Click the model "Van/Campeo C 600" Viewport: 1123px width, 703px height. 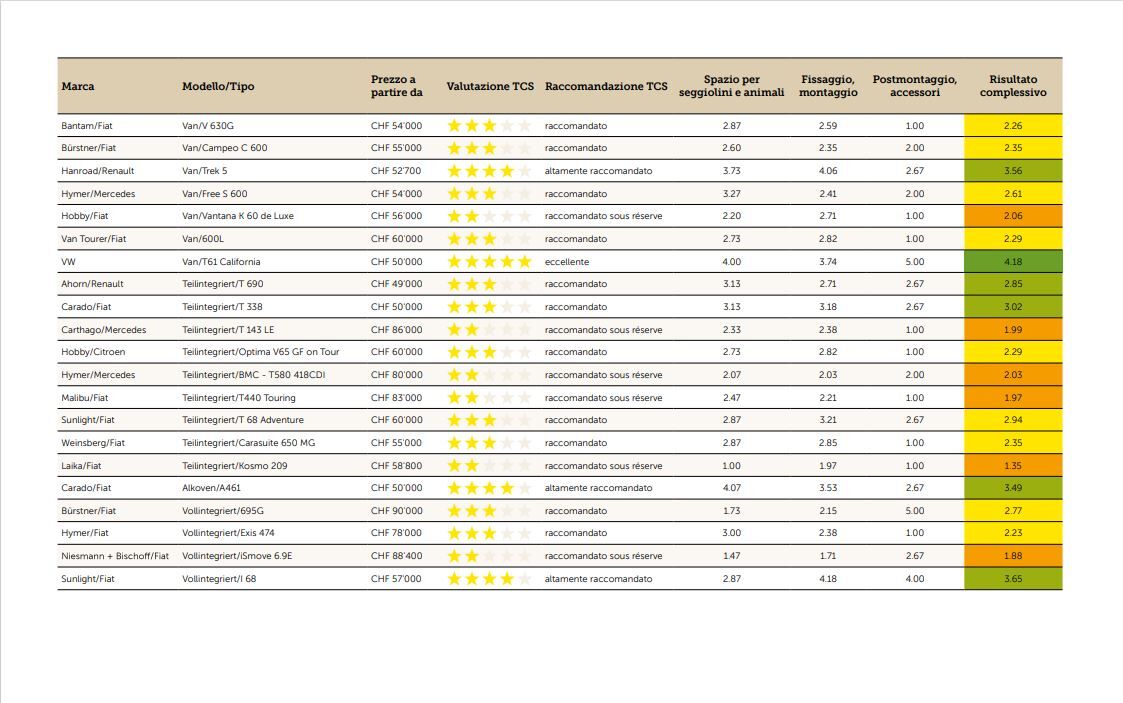(x=224, y=148)
